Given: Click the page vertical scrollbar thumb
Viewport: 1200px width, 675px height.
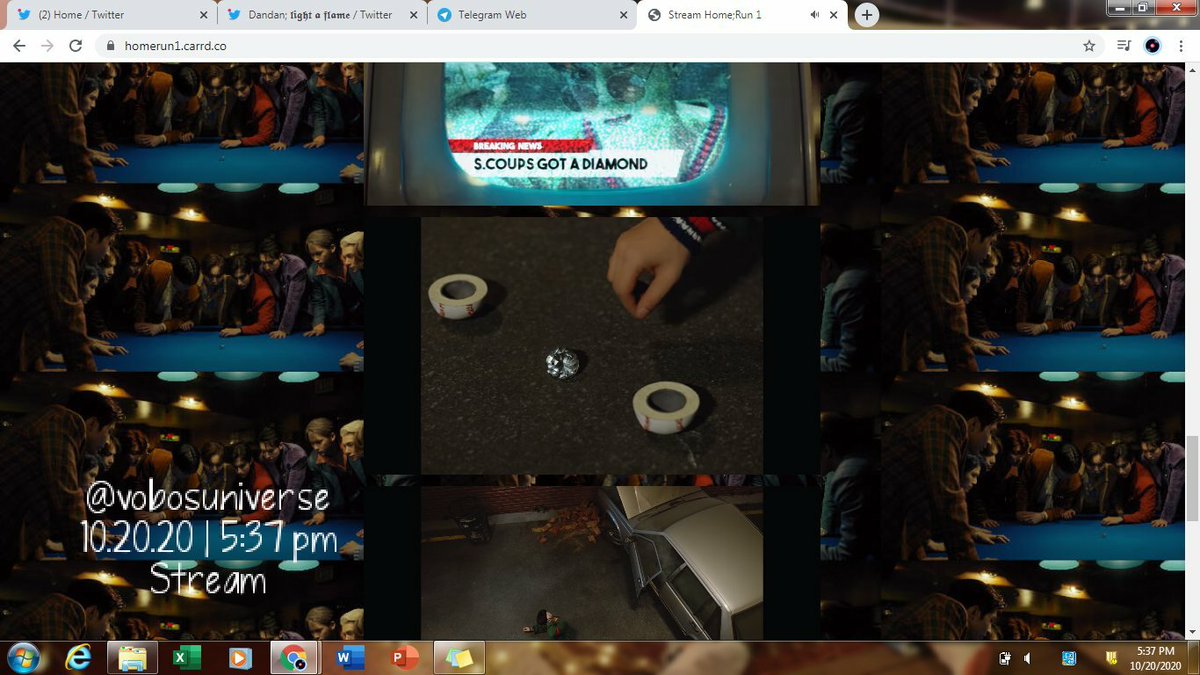Looking at the screenshot, I should [1190, 478].
